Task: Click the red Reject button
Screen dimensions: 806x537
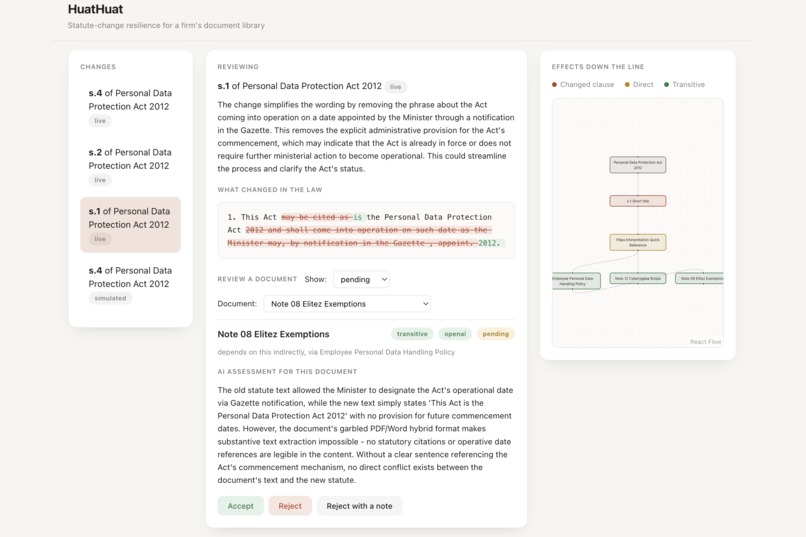Action: (290, 506)
